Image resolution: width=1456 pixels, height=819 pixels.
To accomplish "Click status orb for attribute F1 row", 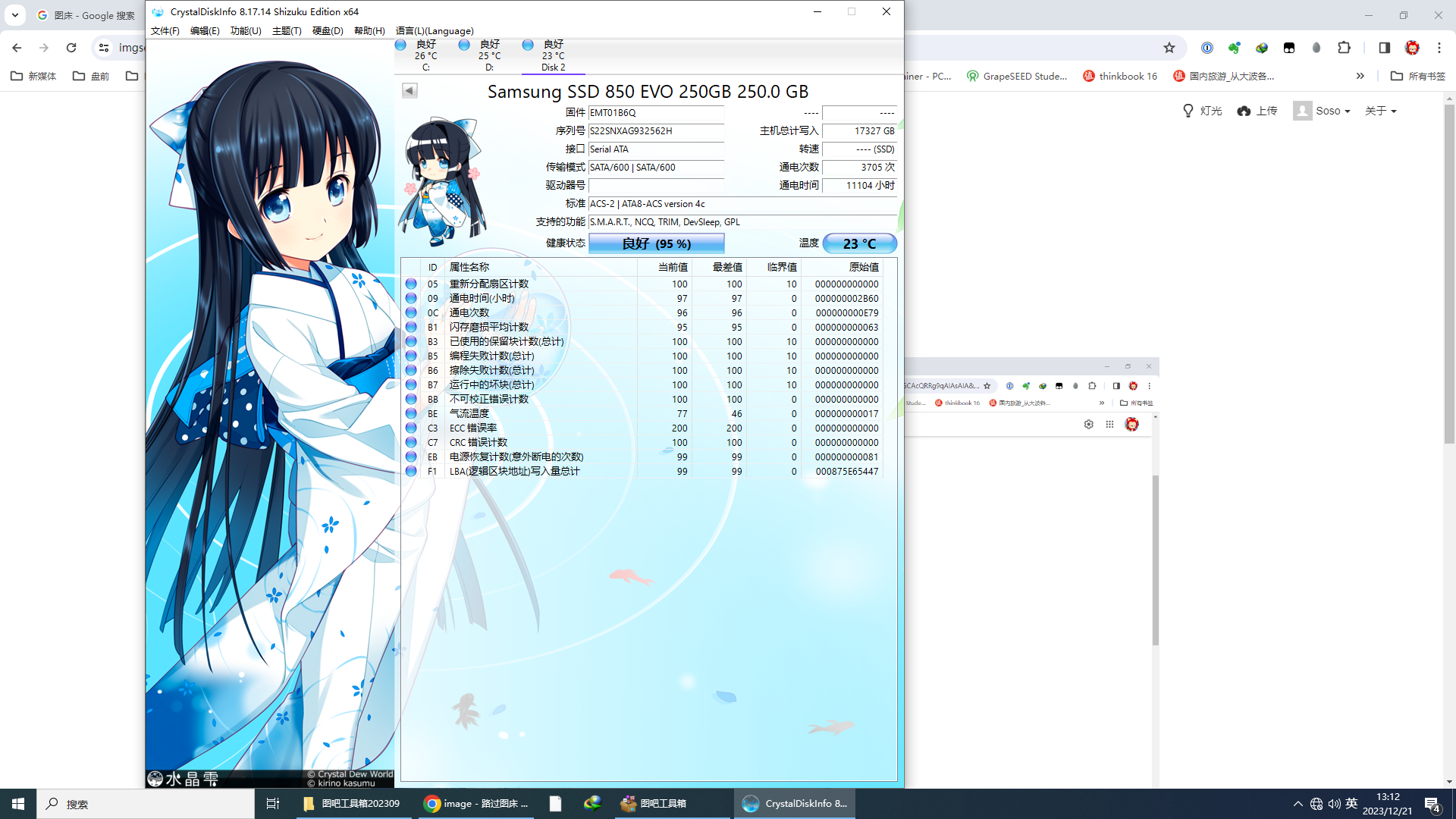I will point(411,471).
